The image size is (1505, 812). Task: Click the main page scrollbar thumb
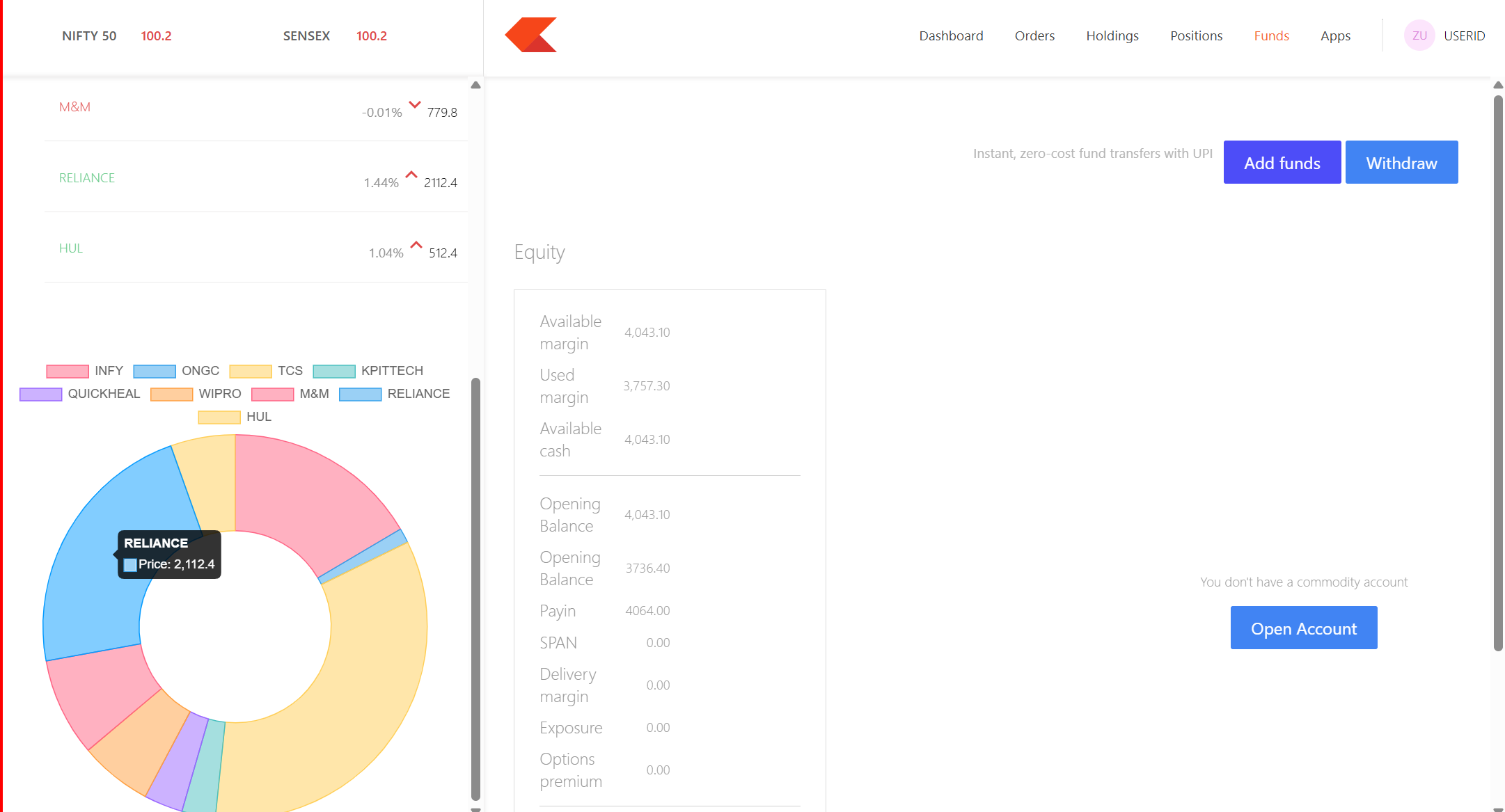pyautogui.click(x=1498, y=372)
